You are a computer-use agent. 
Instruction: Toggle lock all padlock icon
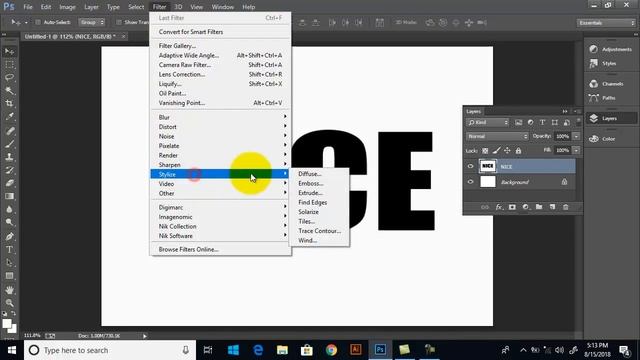(x=518, y=151)
